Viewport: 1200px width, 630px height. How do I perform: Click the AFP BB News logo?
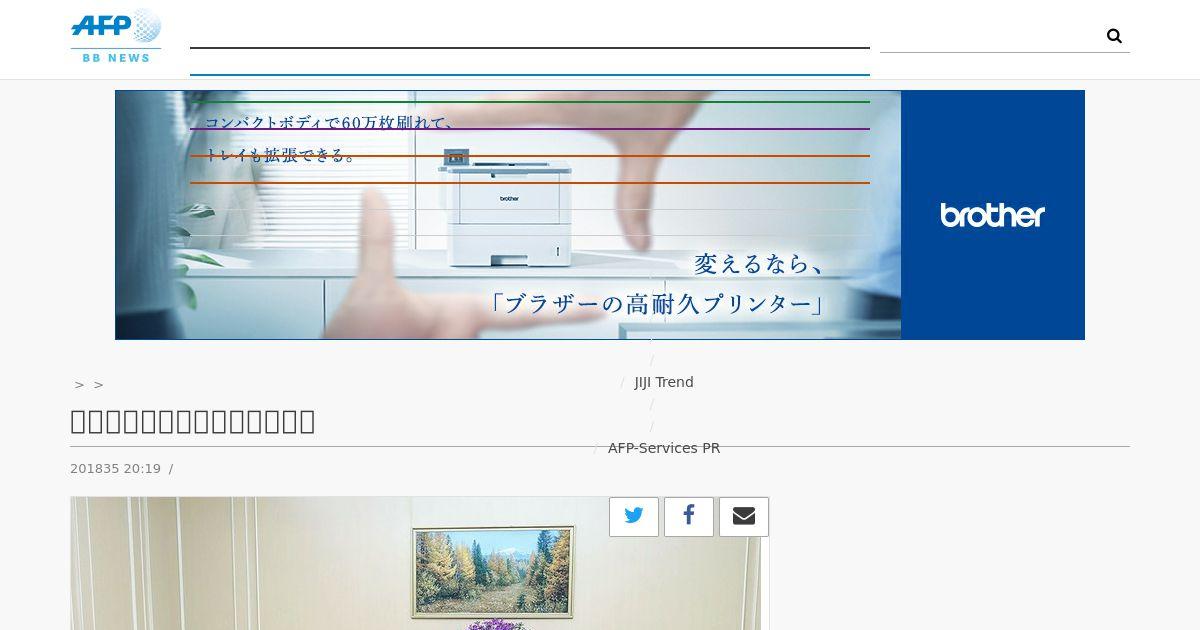coord(116,36)
